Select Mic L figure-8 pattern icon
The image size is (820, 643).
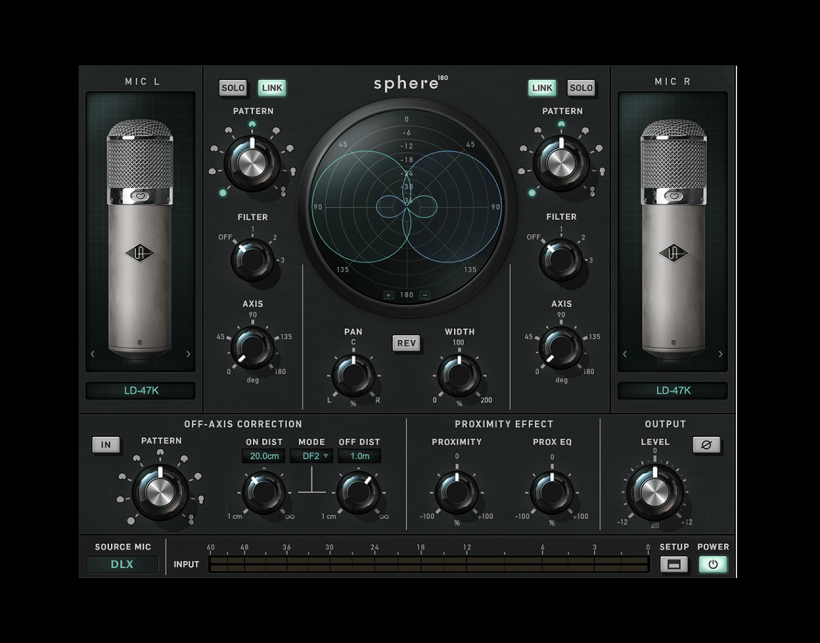283,192
